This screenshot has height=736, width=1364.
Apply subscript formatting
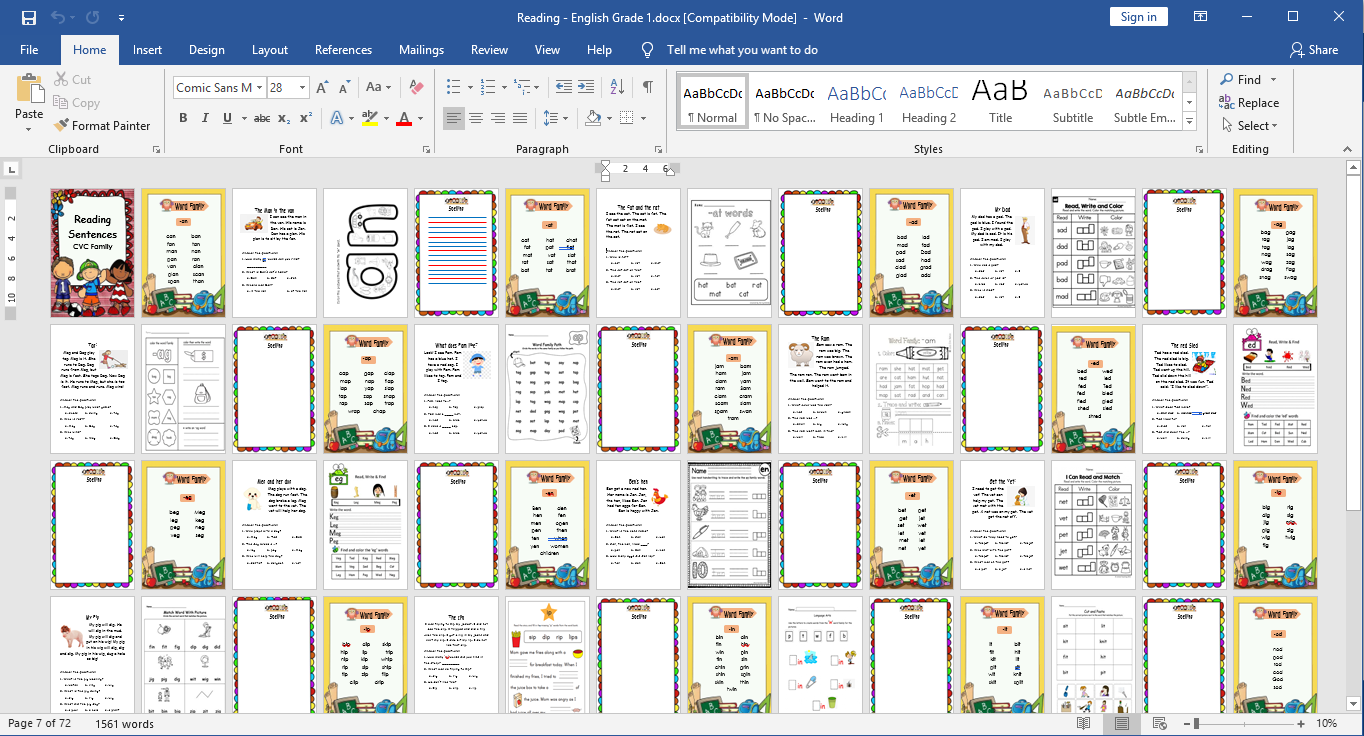(285, 118)
